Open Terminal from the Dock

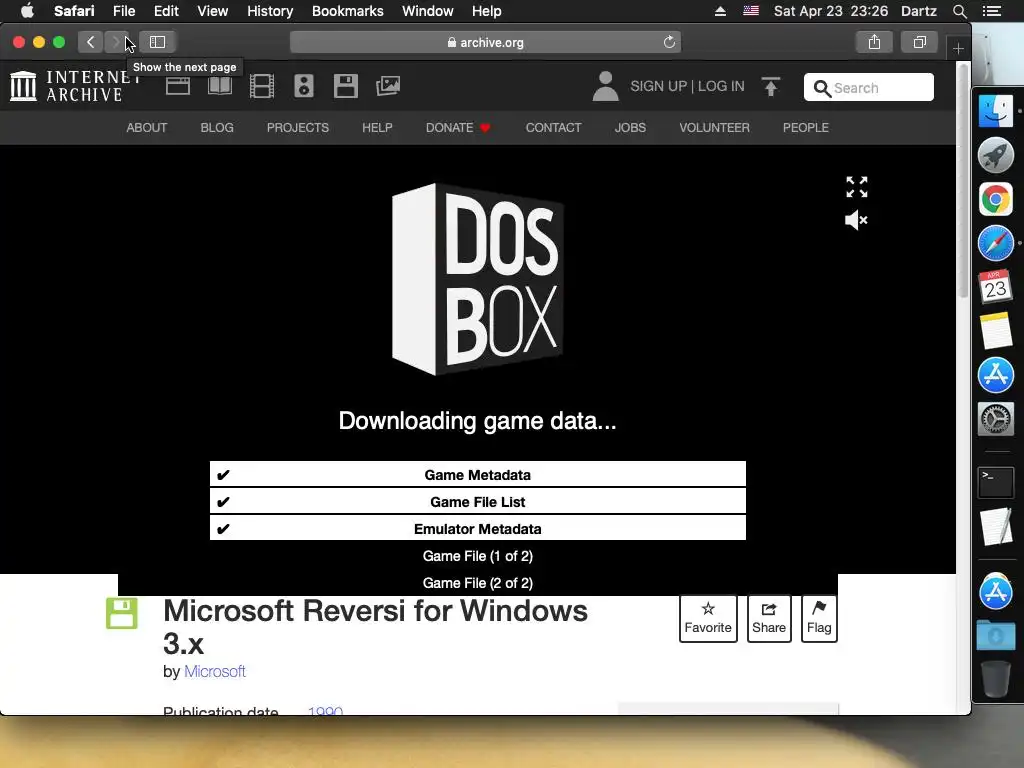[x=995, y=483]
